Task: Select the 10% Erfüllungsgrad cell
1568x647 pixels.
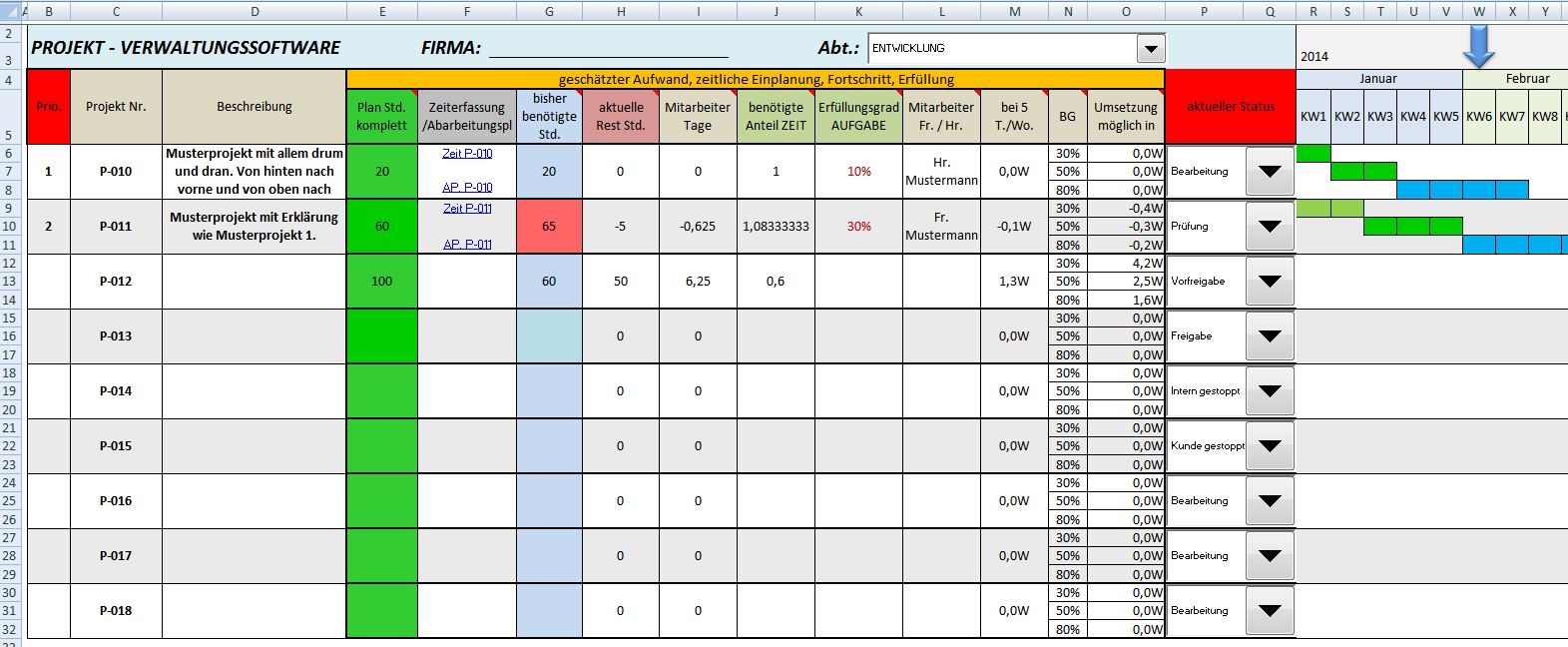Action: point(858,172)
